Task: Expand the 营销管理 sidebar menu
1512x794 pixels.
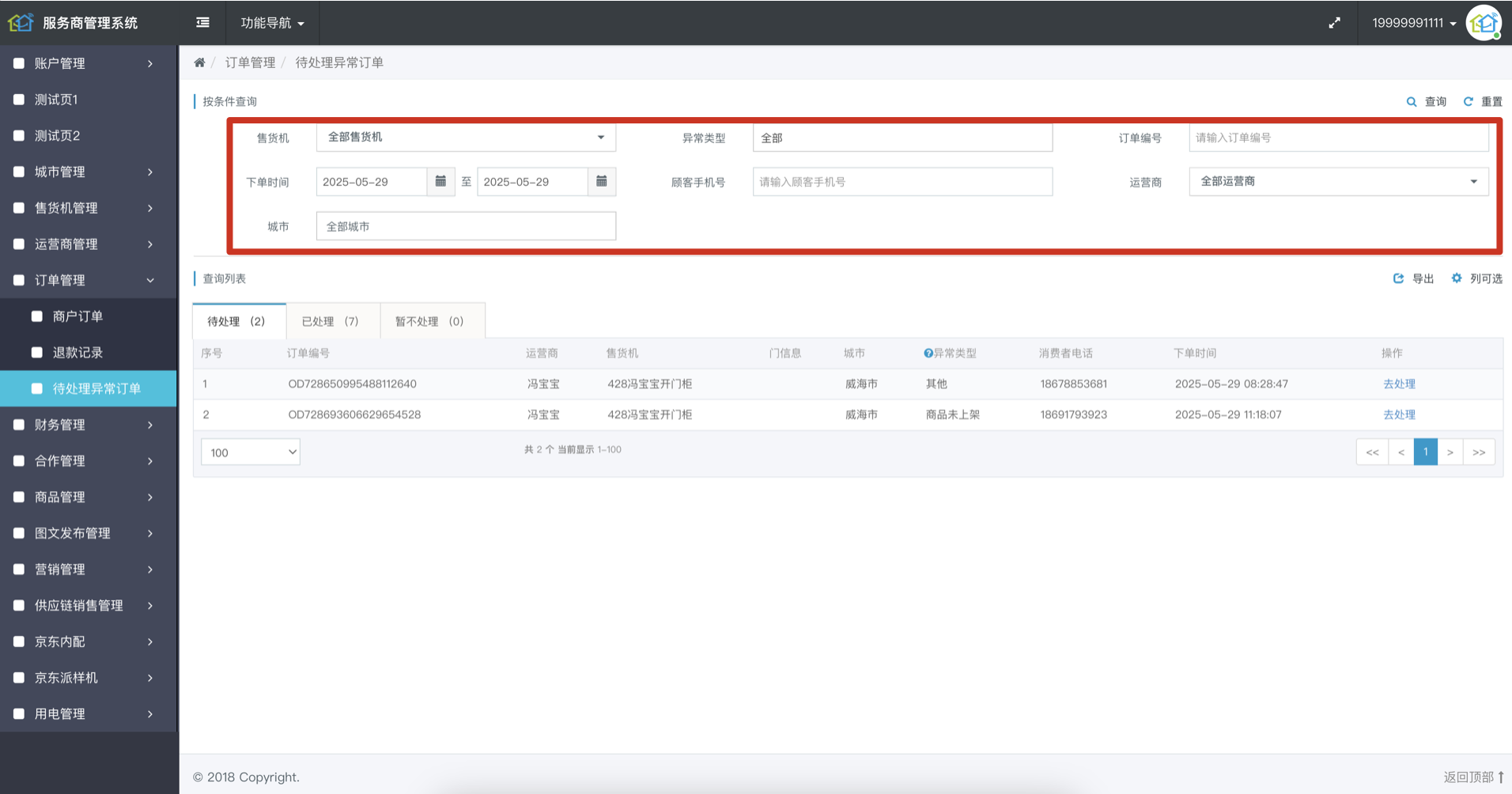Action: tap(89, 569)
